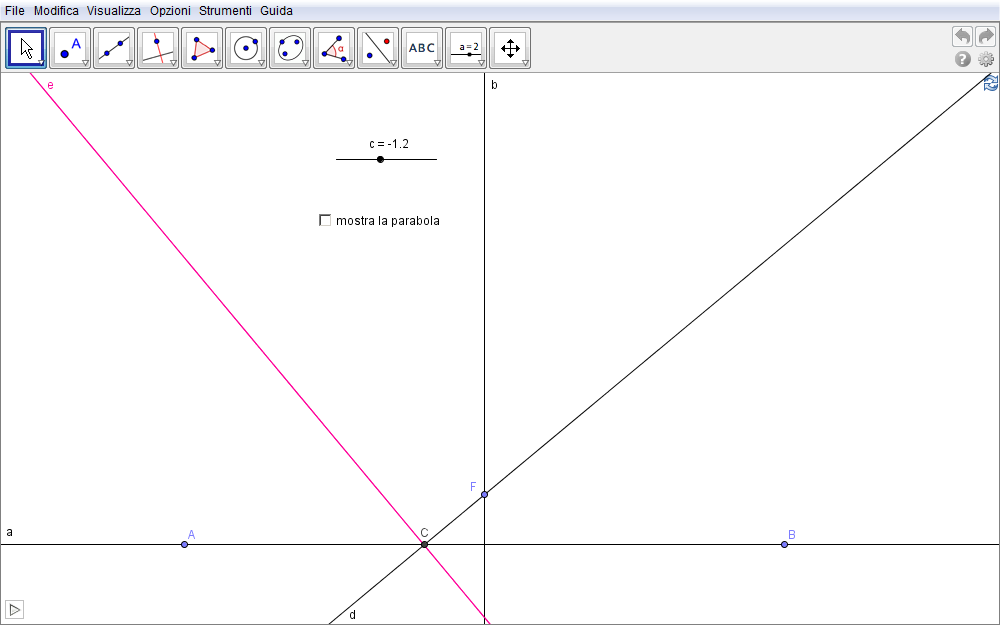Choose the New Point tool
The width and height of the screenshot is (1000, 625).
pyautogui.click(x=70, y=47)
